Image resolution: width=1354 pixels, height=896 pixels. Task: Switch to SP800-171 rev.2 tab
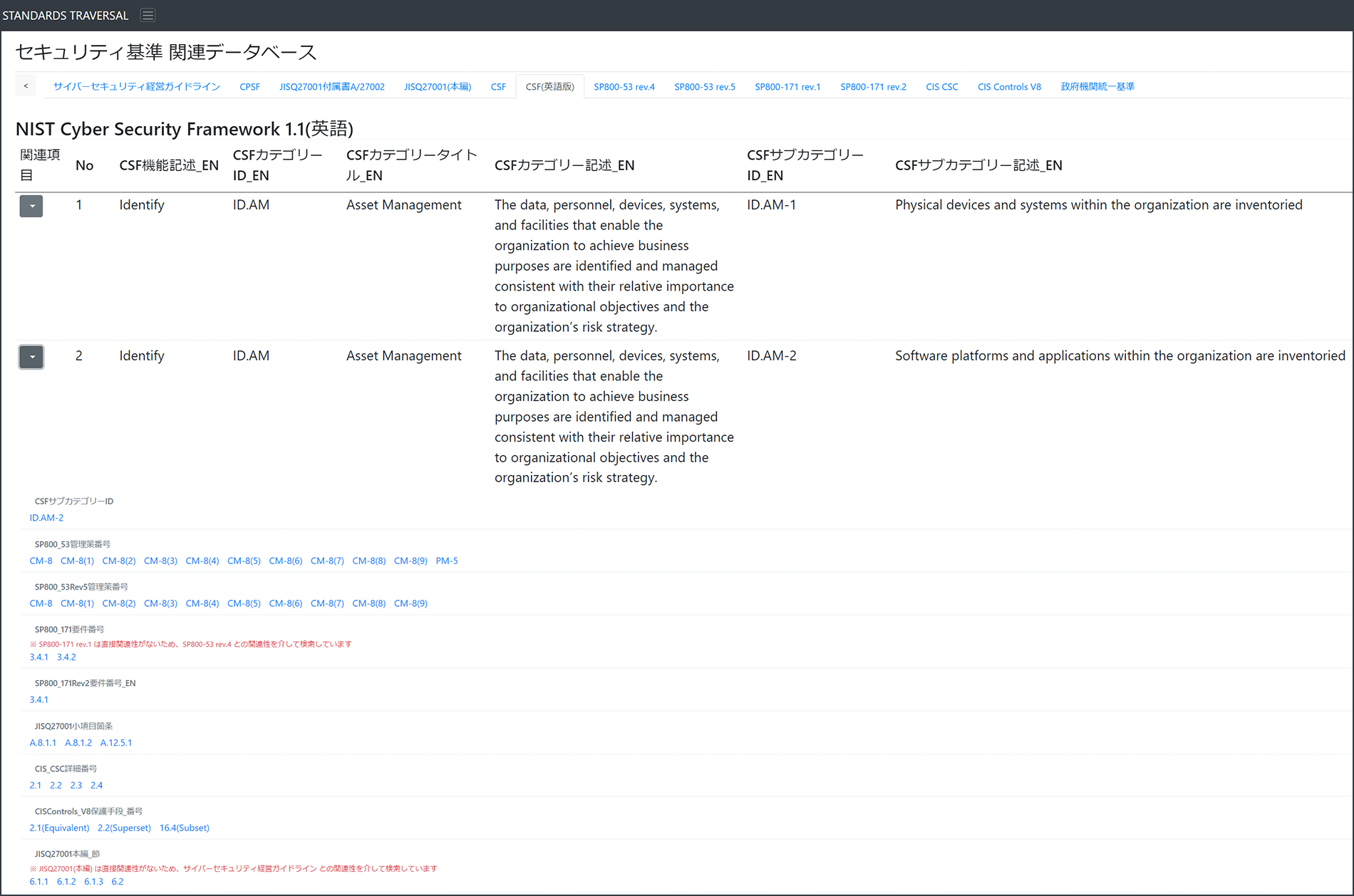pos(873,86)
